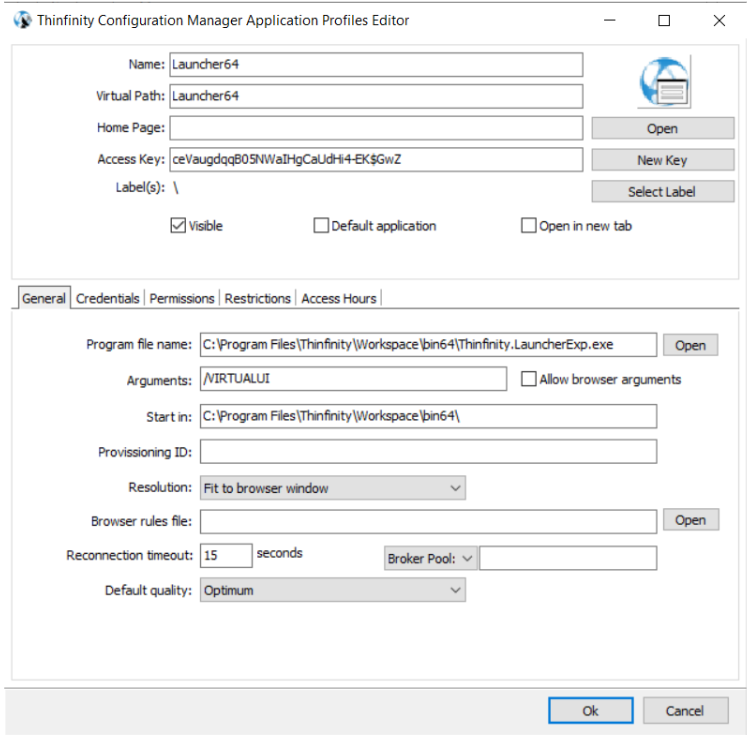Click the profile globe icon image
Image resolution: width=748 pixels, height=735 pixels.
pyautogui.click(x=665, y=82)
